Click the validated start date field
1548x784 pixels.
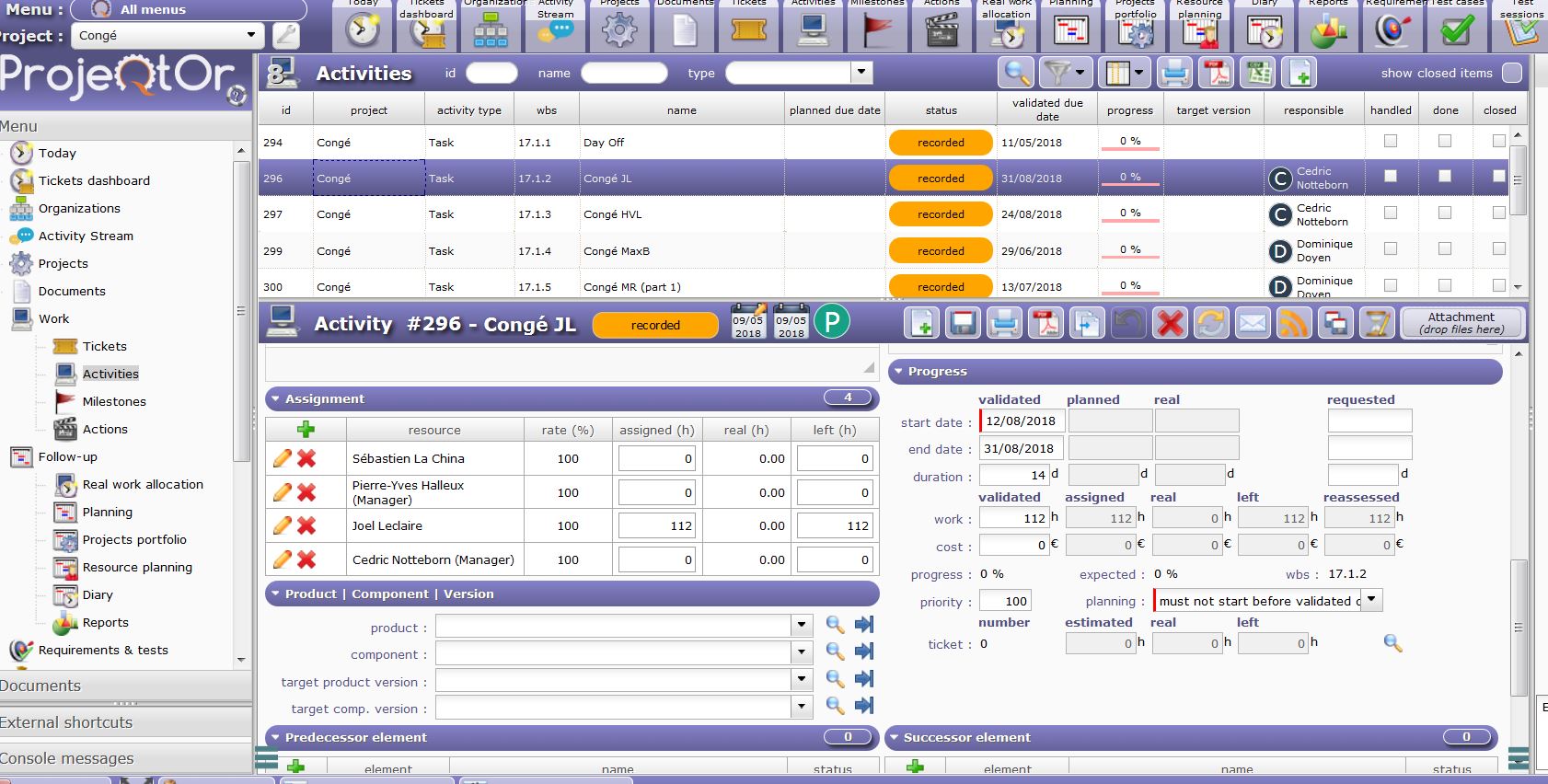[1021, 421]
